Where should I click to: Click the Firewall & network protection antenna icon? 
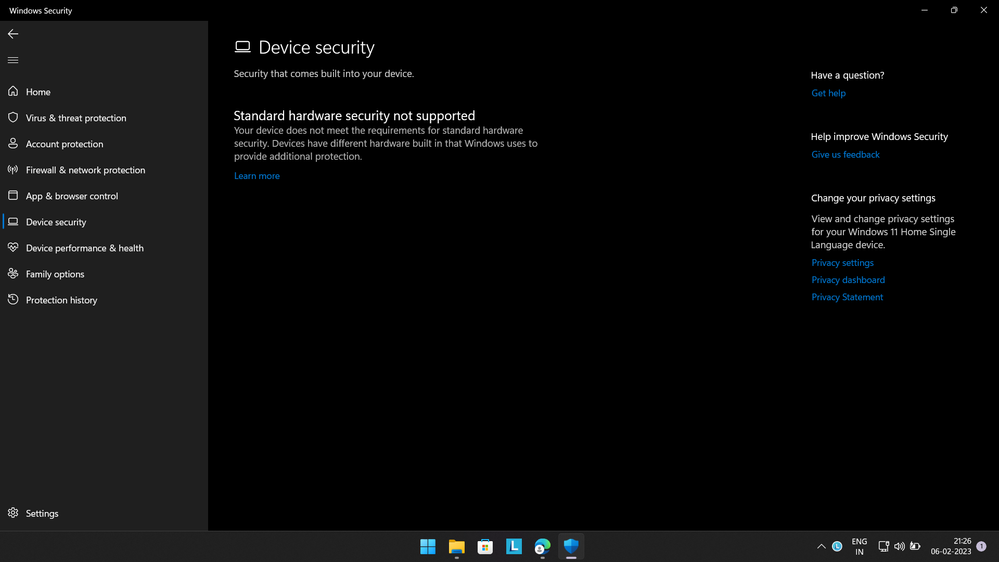13,169
